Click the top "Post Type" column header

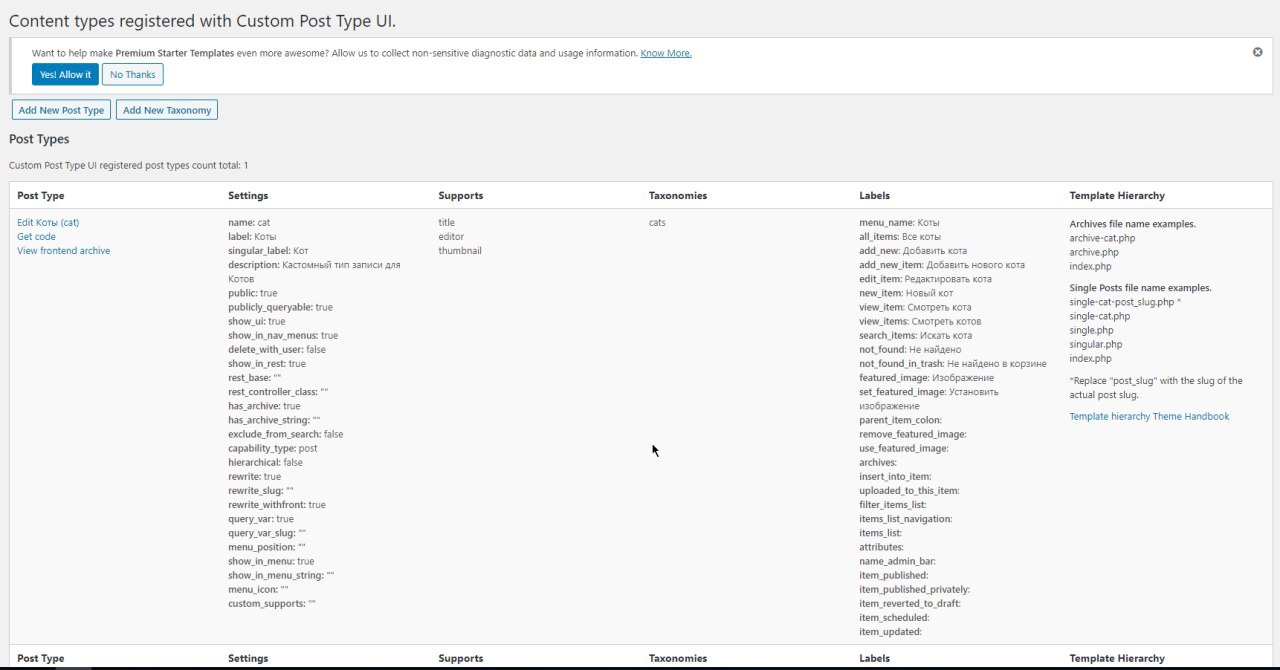41,196
